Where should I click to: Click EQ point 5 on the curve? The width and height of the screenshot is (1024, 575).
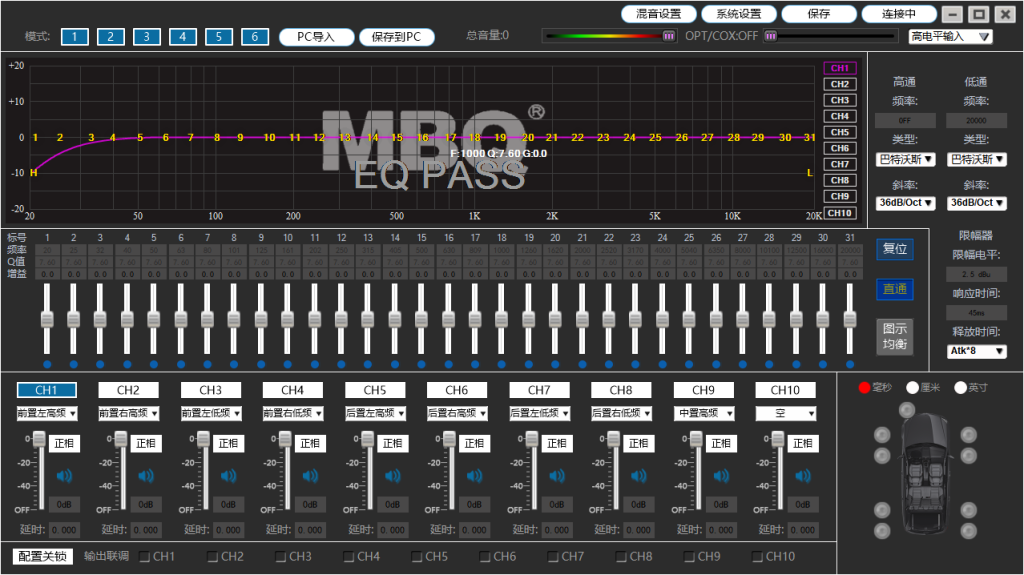(x=140, y=137)
